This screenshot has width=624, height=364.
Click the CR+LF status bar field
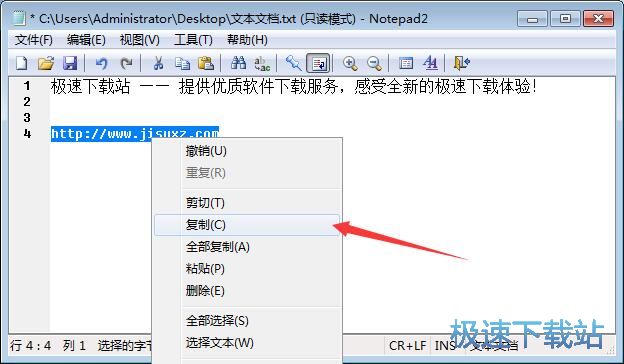tap(407, 345)
